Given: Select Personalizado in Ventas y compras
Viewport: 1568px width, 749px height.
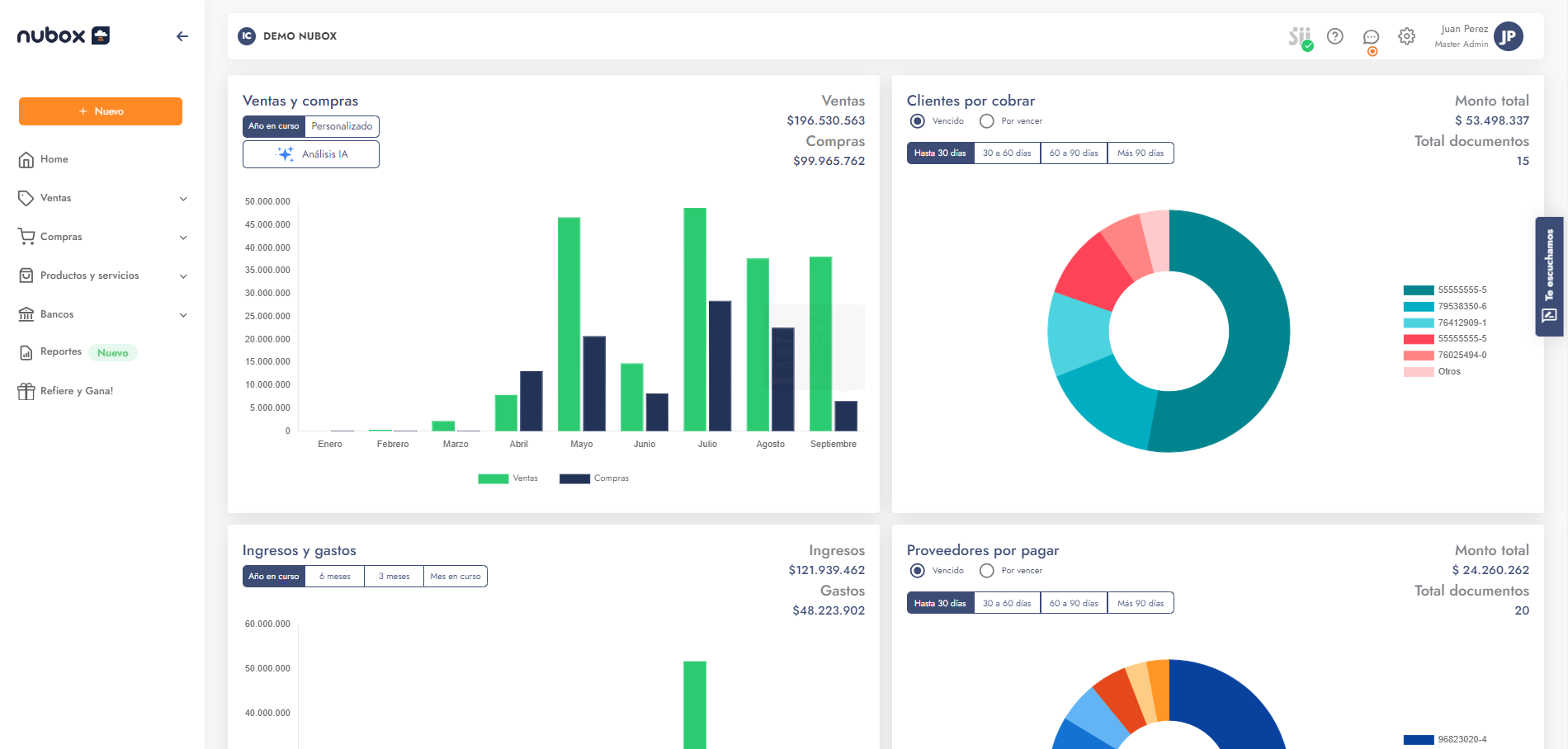Looking at the screenshot, I should pos(342,126).
